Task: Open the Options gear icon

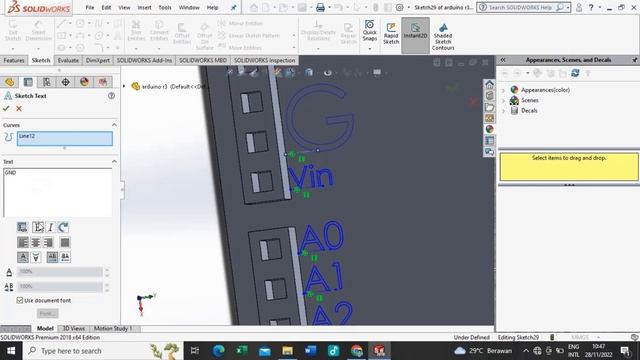Action: 400,7
